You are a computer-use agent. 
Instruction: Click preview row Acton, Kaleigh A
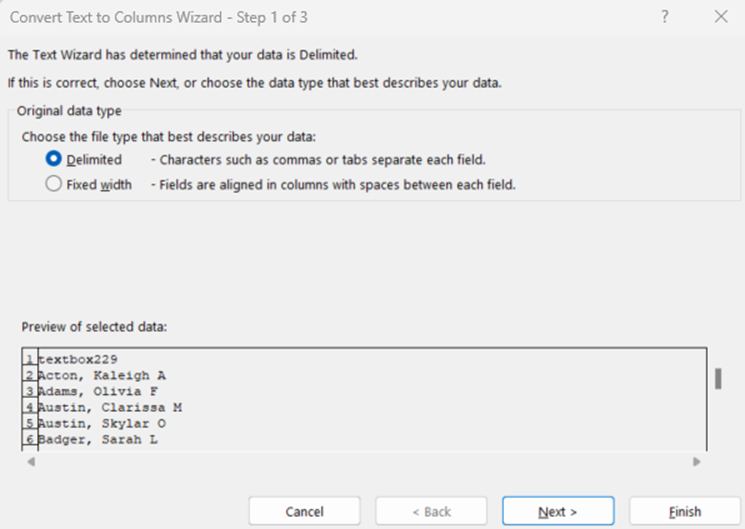coord(102,375)
